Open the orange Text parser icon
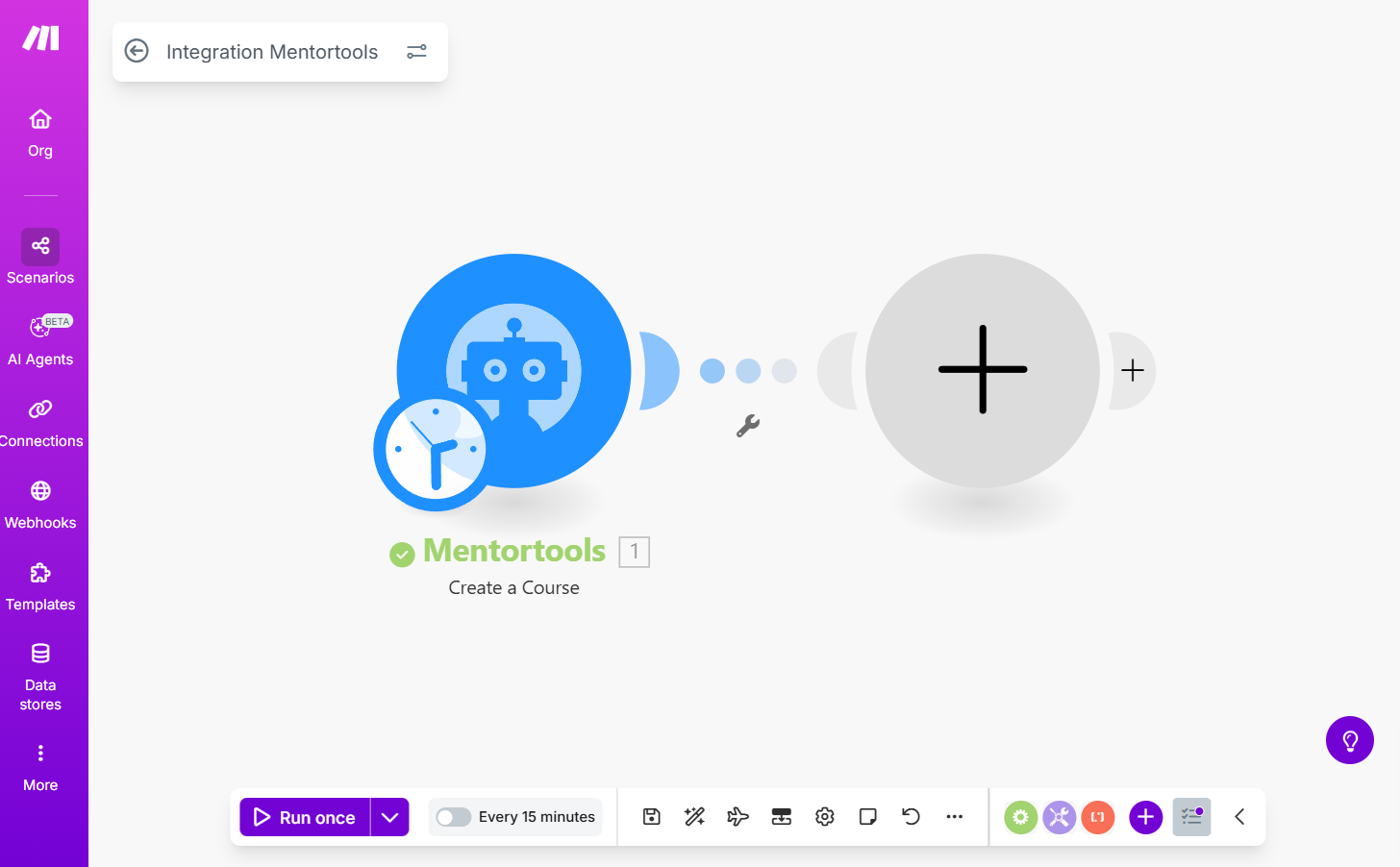 coord(1097,817)
